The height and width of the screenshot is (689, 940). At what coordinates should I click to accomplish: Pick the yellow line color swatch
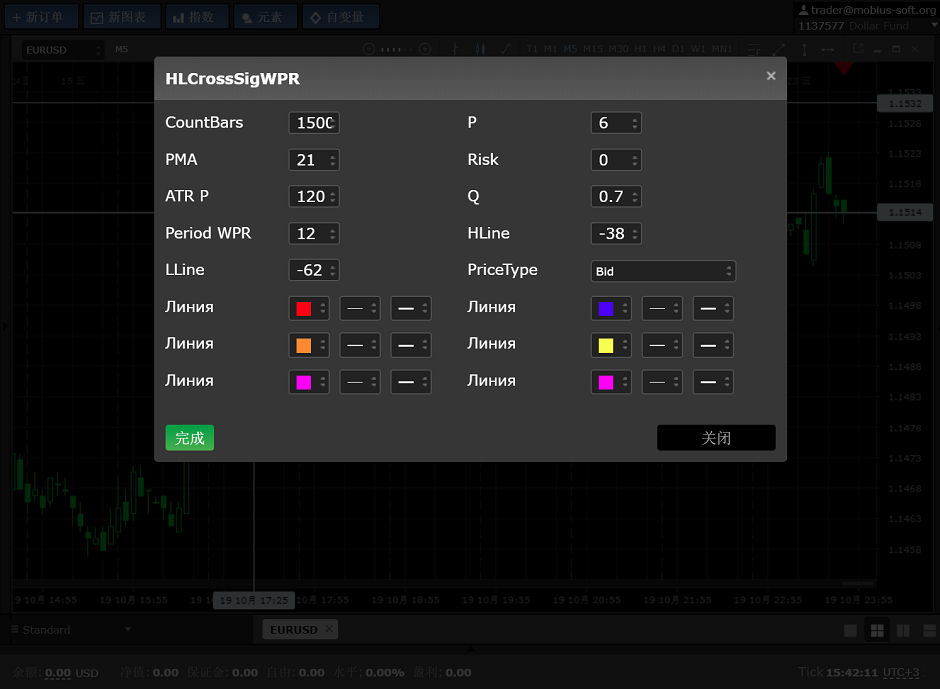coord(606,345)
